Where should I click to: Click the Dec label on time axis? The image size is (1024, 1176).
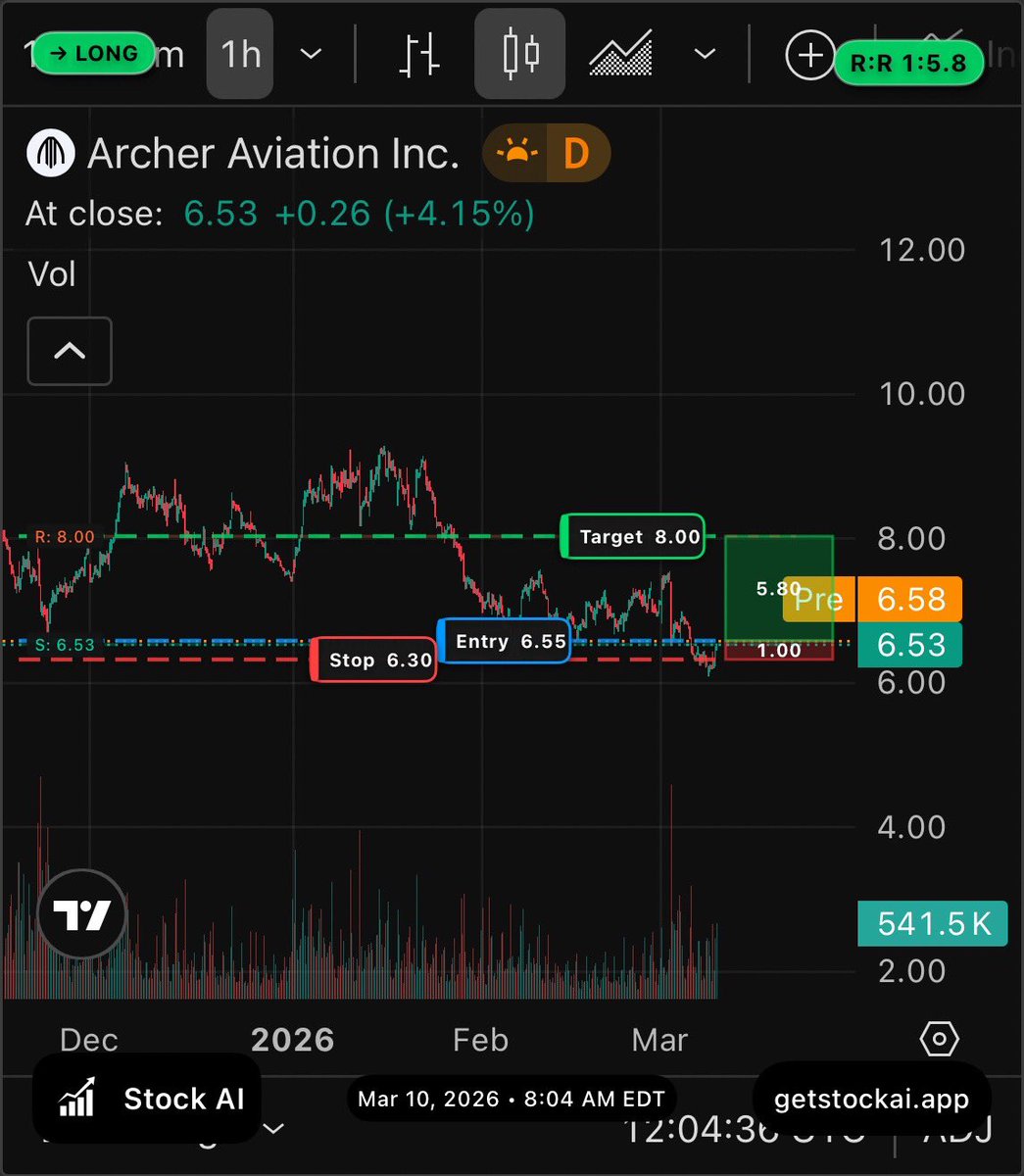pyautogui.click(x=89, y=1040)
